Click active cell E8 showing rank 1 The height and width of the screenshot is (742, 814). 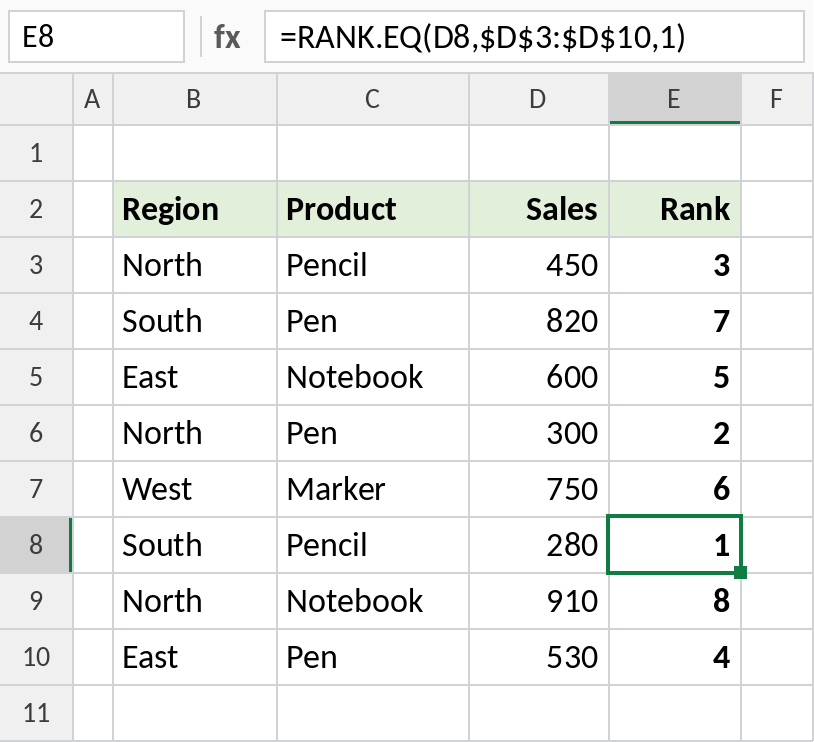pyautogui.click(x=675, y=545)
